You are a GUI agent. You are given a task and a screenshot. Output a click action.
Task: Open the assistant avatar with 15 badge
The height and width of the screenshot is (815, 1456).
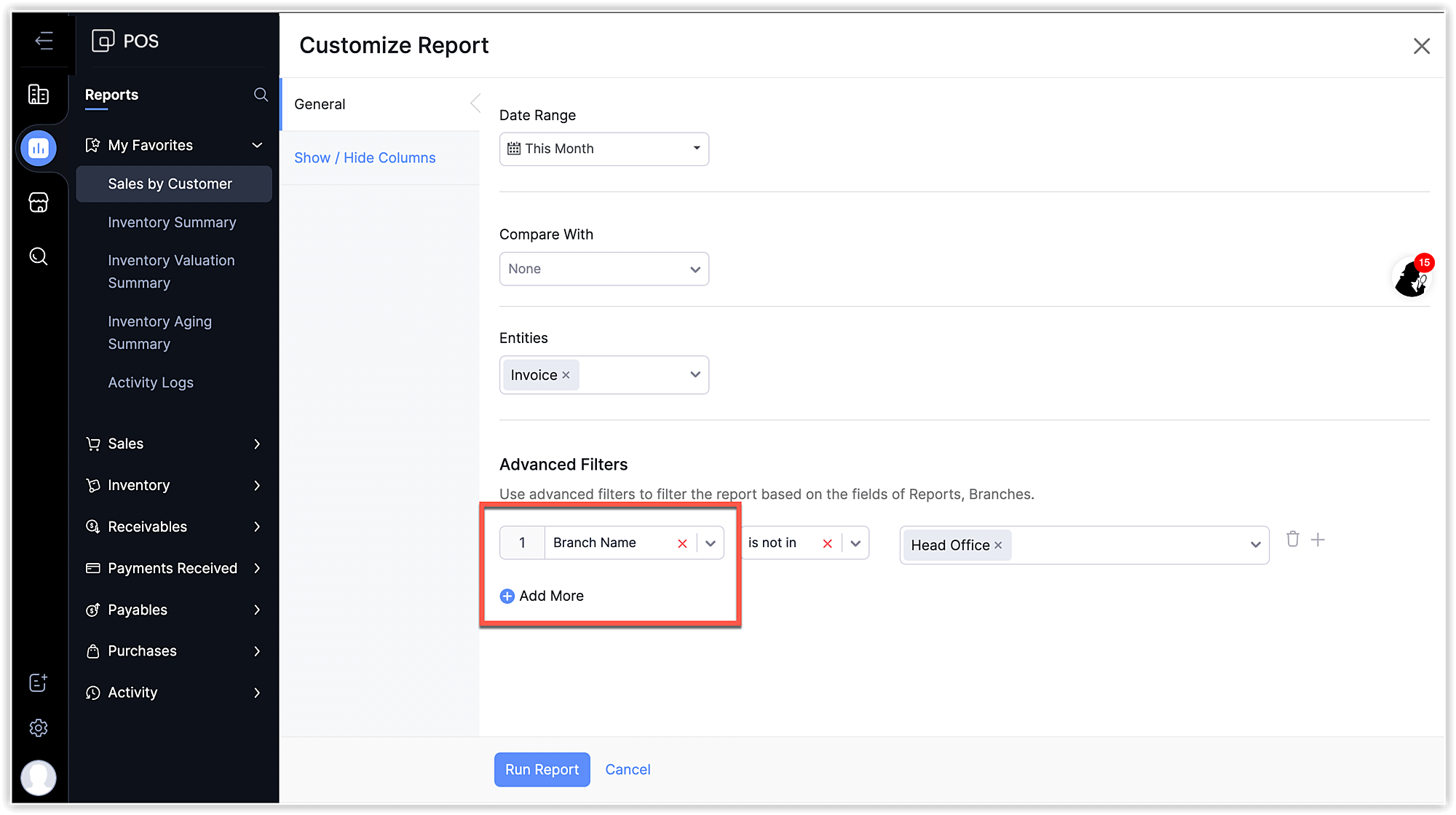tap(1412, 277)
